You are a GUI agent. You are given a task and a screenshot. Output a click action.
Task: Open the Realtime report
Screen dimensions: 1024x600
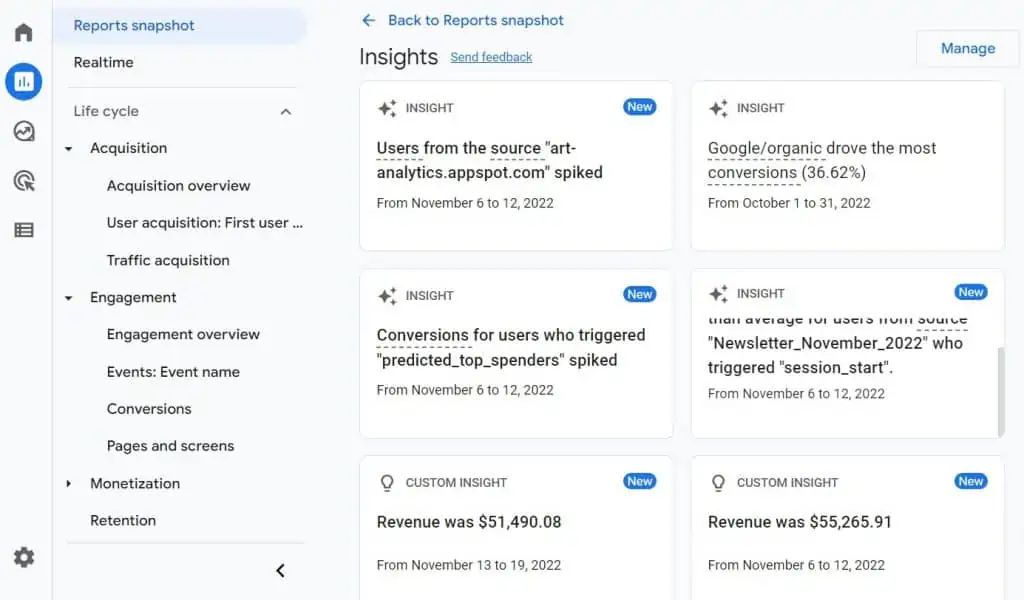click(x=103, y=62)
